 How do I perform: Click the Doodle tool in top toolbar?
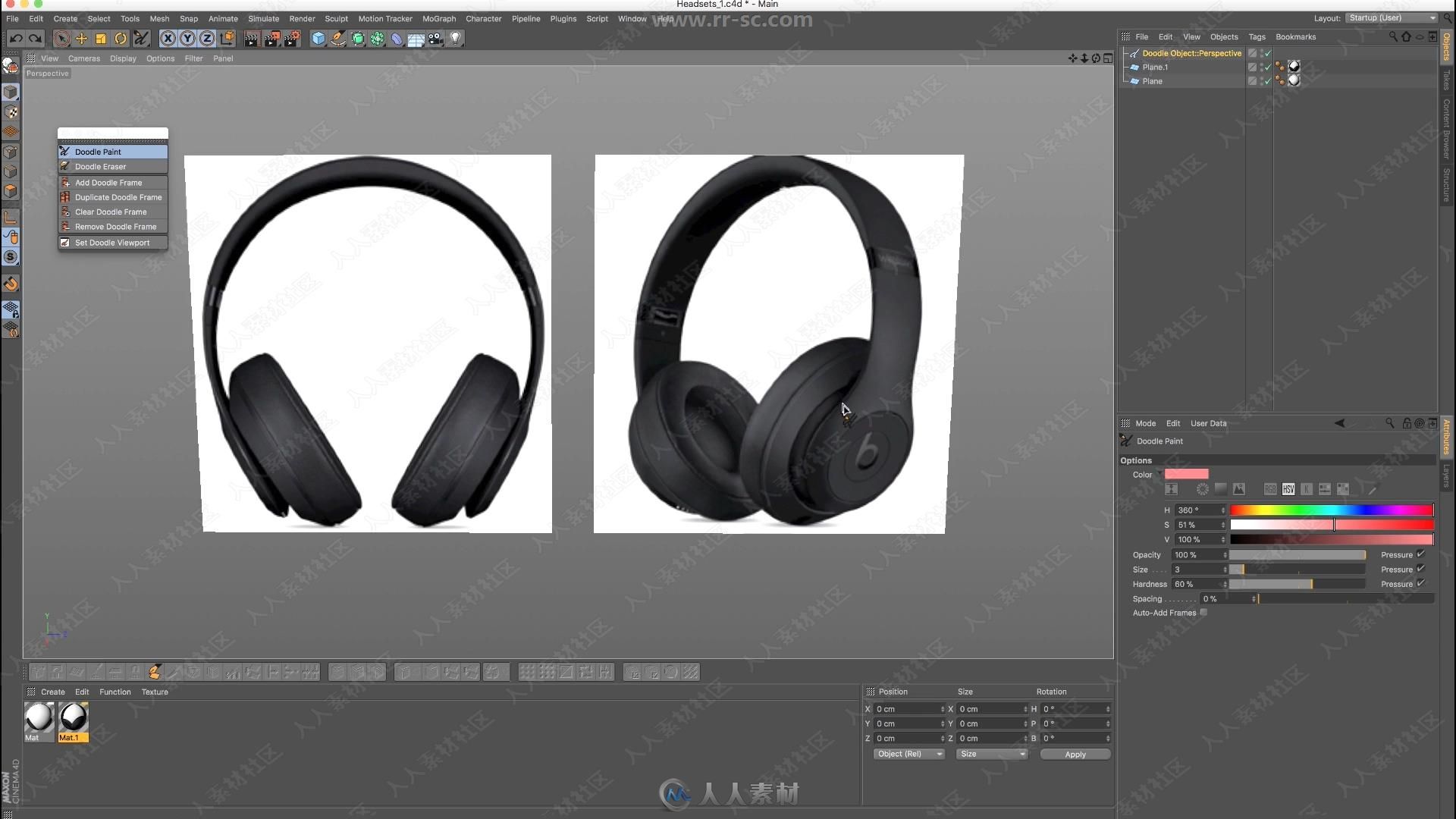tap(141, 38)
